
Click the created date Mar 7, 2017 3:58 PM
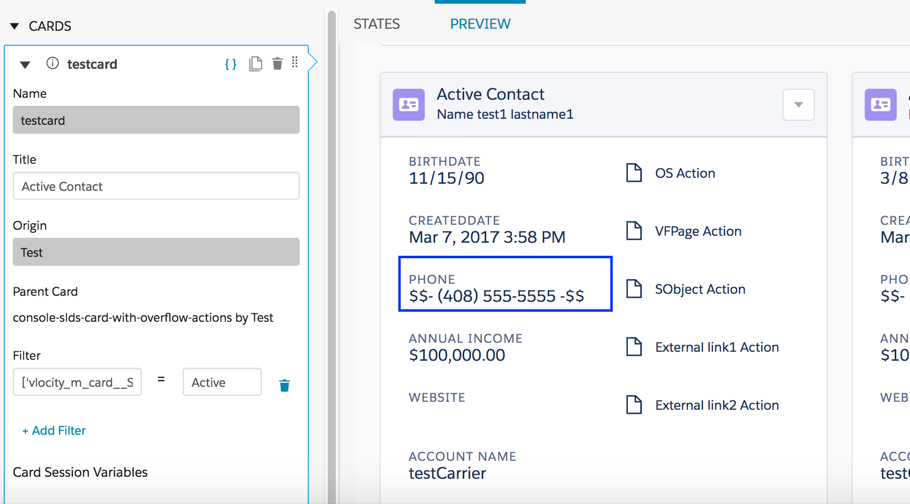[x=487, y=237]
